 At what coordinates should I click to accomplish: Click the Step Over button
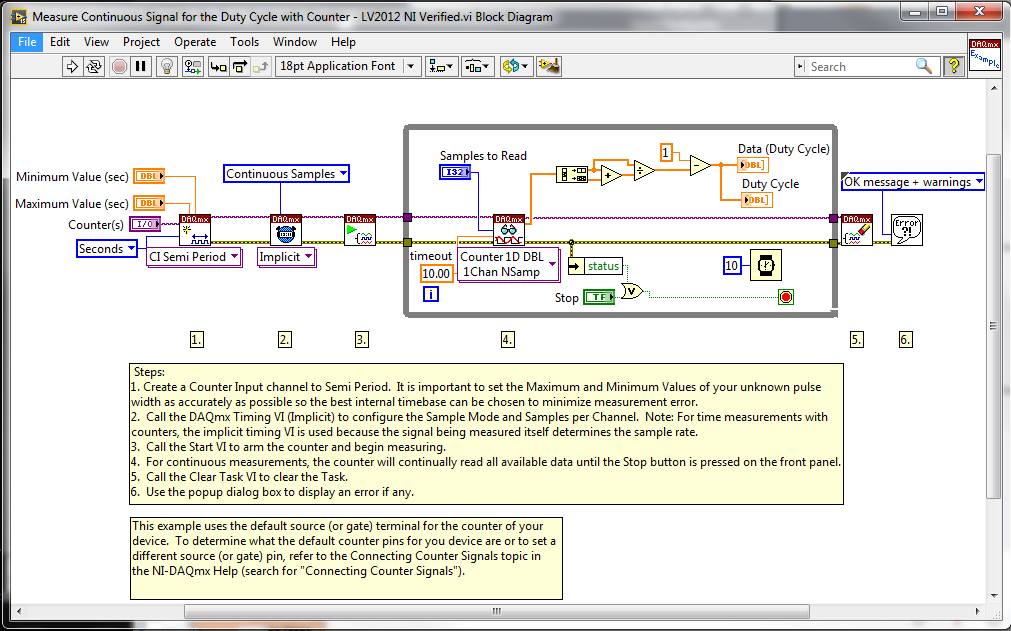pos(240,66)
